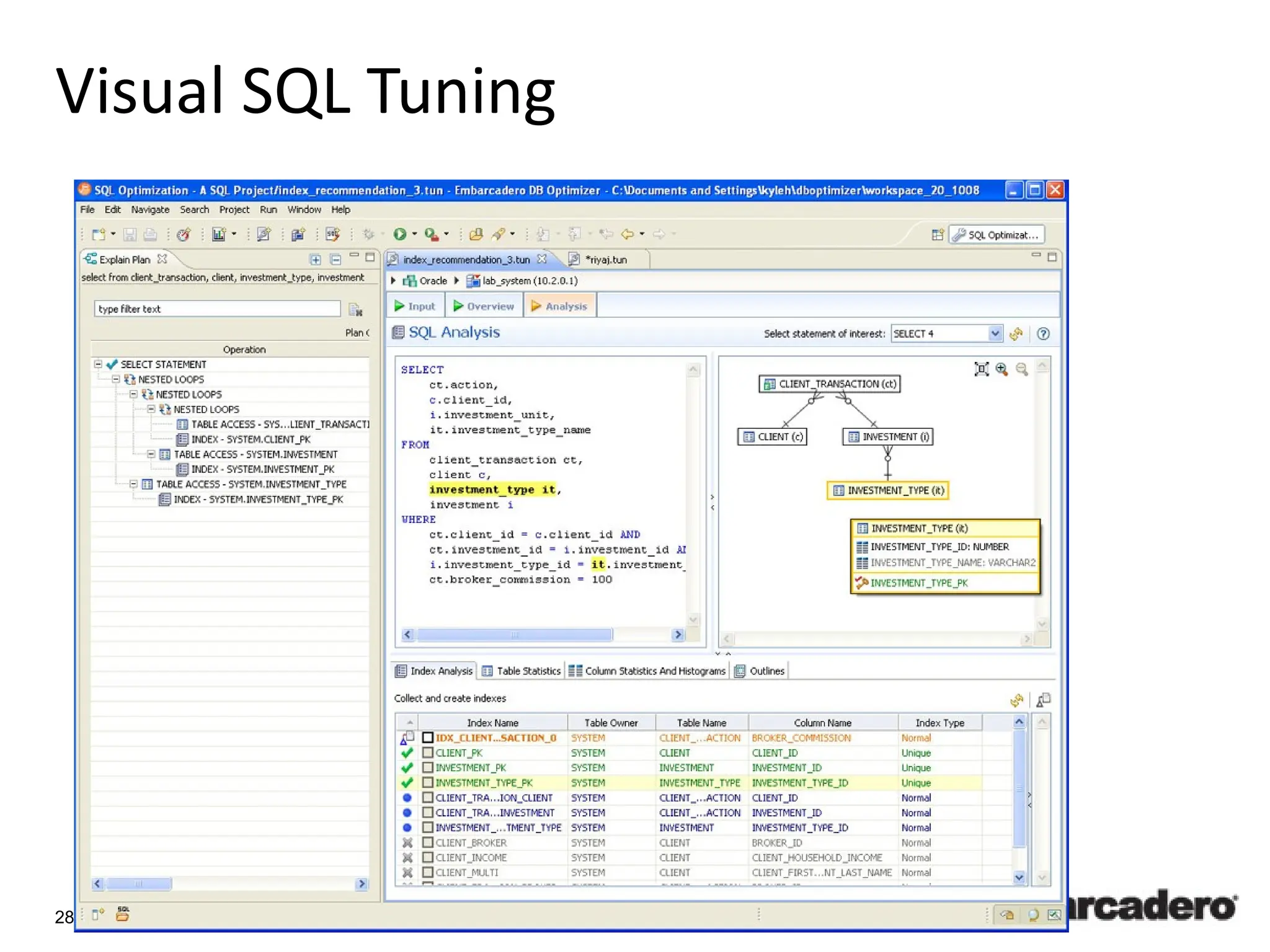Click Expand All icon in Explain Plan
This screenshot has width=1270, height=952.
(316, 259)
